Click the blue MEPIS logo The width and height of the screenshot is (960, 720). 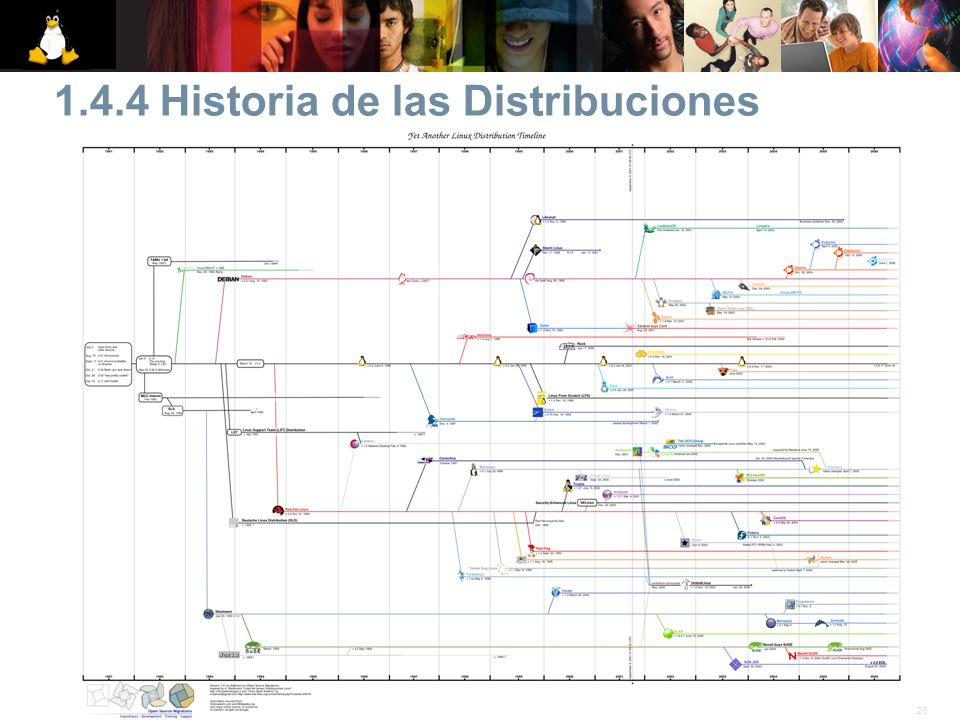pos(716,294)
